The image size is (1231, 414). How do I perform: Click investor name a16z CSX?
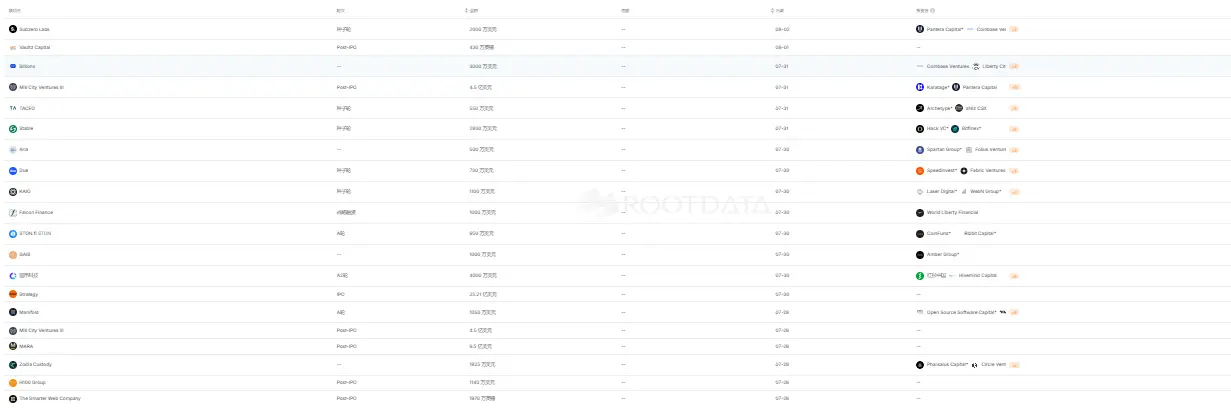[x=976, y=108]
